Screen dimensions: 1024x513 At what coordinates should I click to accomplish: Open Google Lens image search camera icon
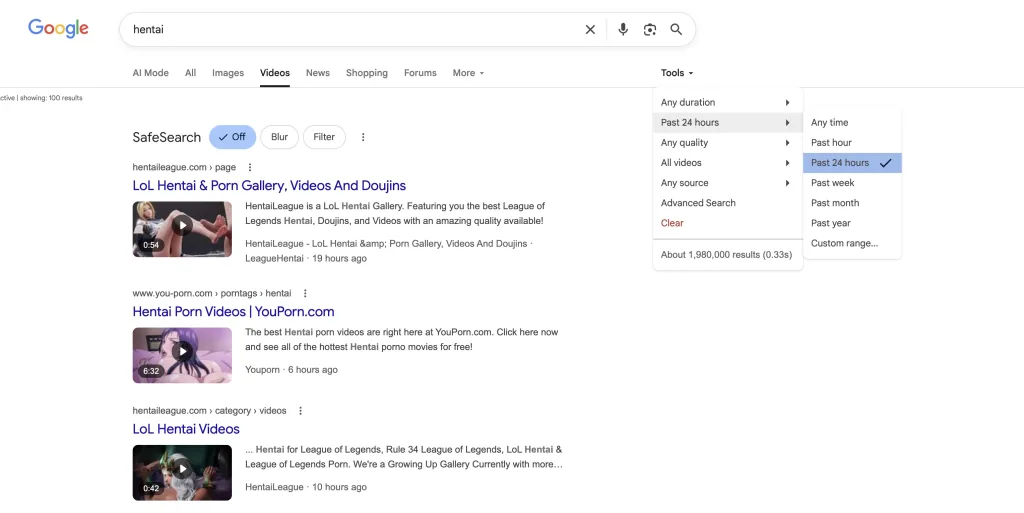(x=650, y=30)
